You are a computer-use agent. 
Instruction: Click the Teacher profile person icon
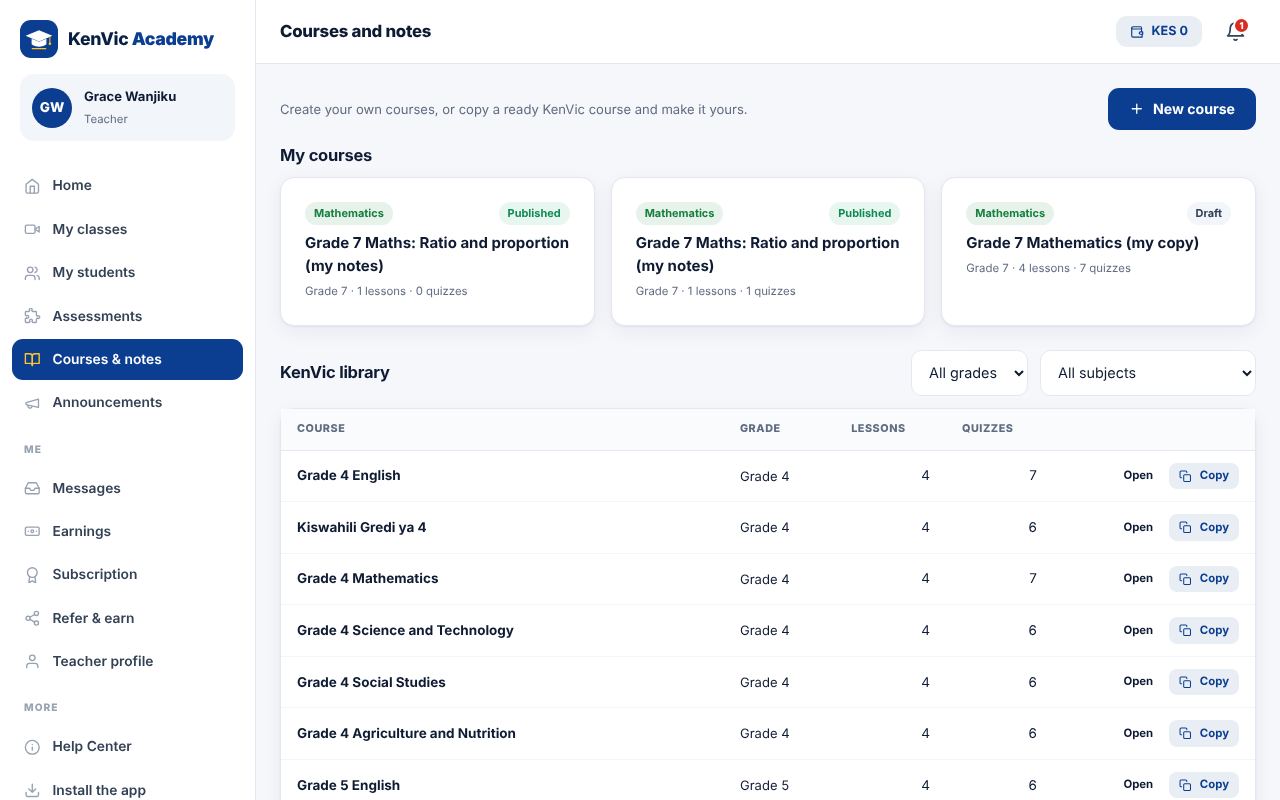32,662
